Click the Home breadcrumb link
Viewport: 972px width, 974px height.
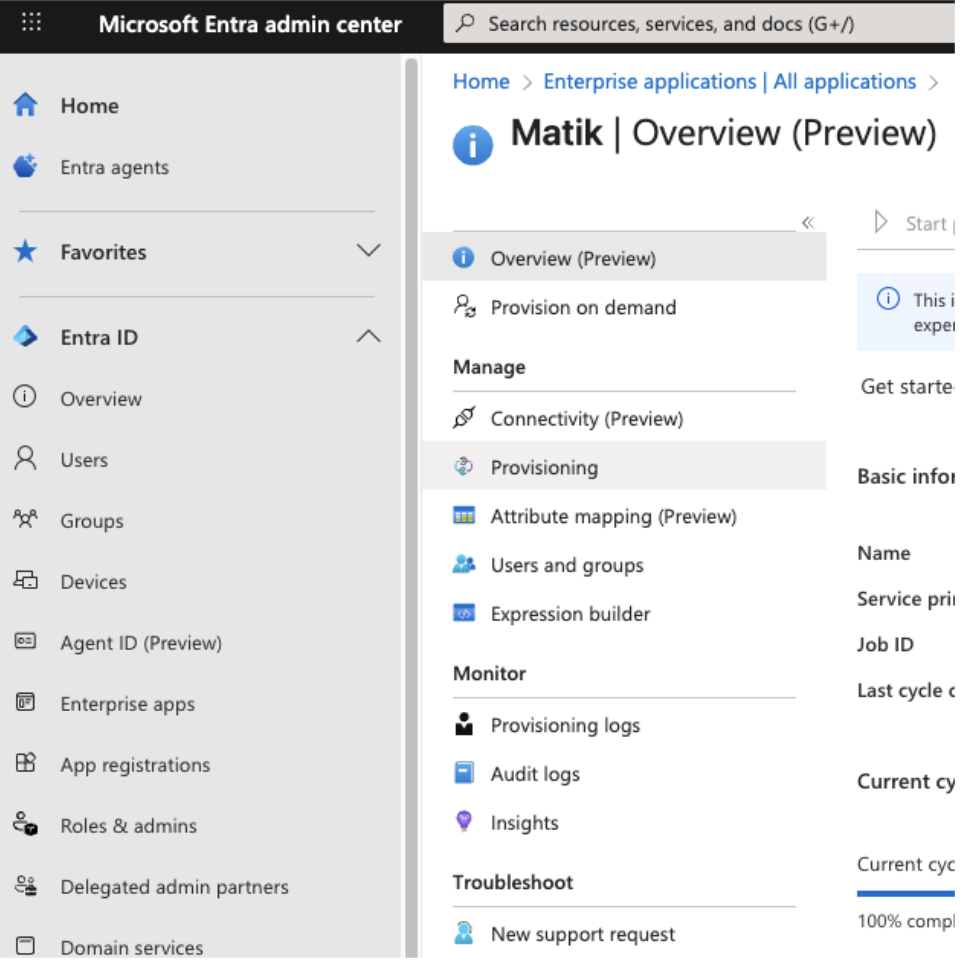(481, 82)
